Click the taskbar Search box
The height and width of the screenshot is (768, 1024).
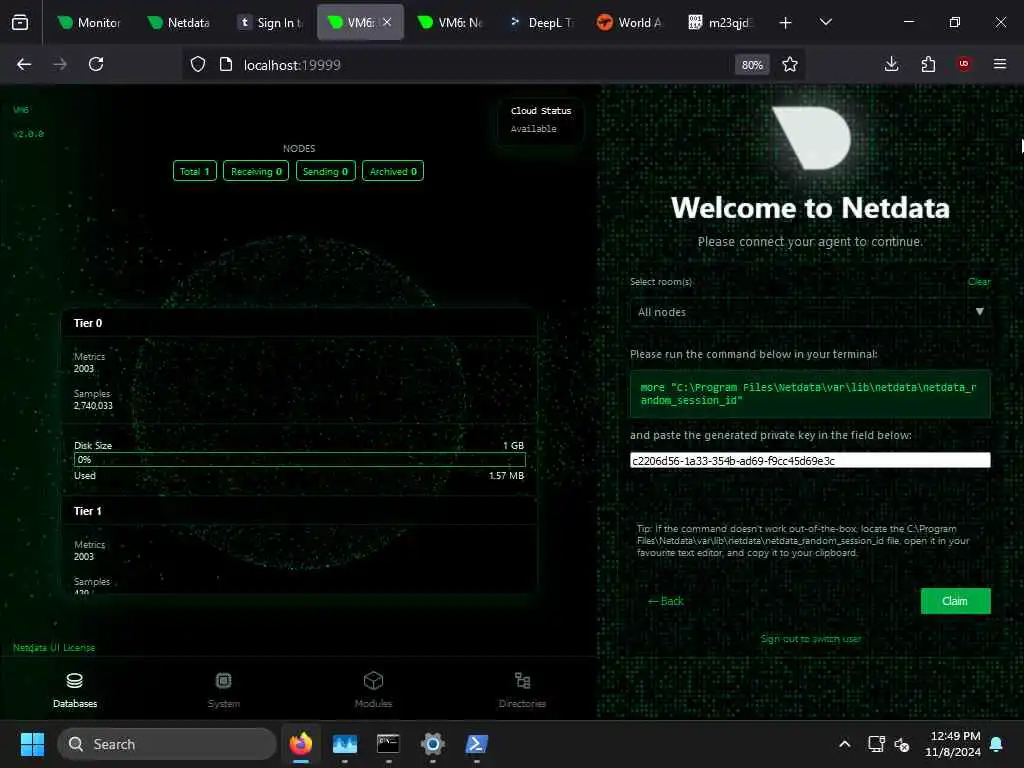167,744
